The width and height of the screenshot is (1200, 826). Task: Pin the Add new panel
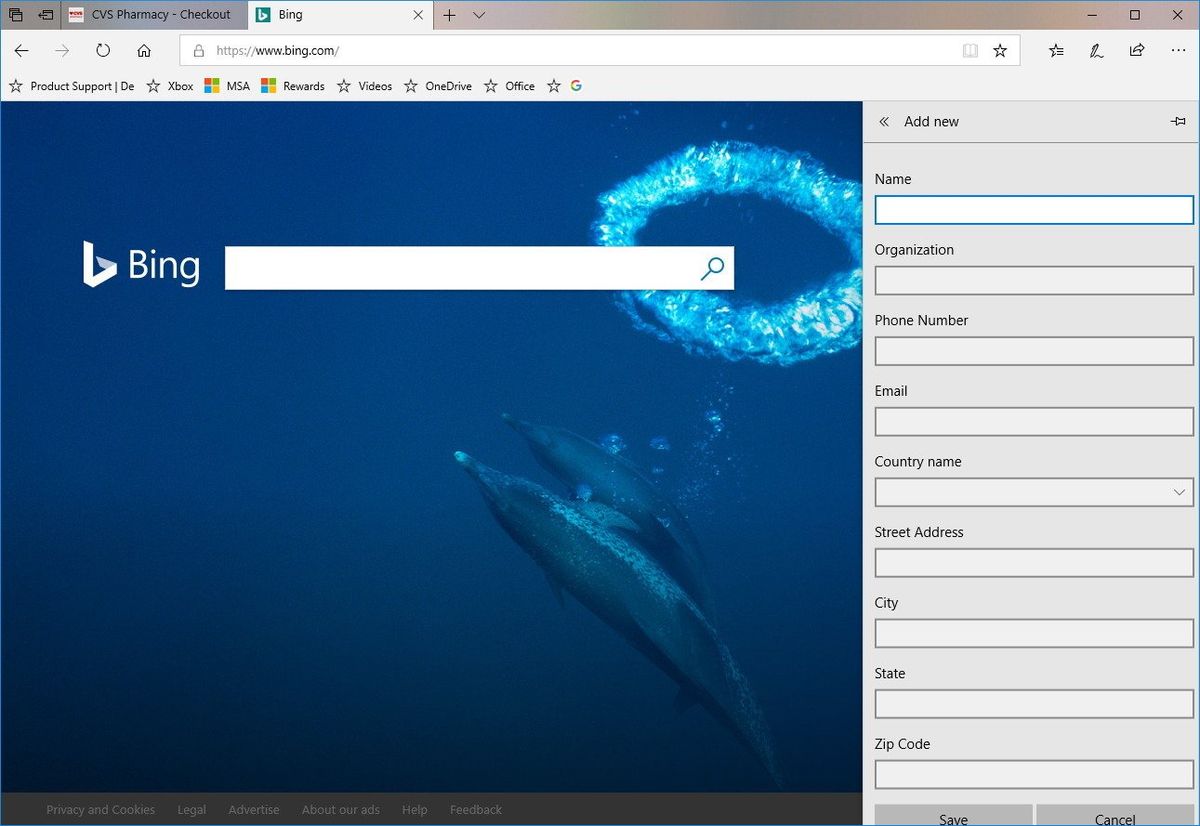pyautogui.click(x=1178, y=120)
